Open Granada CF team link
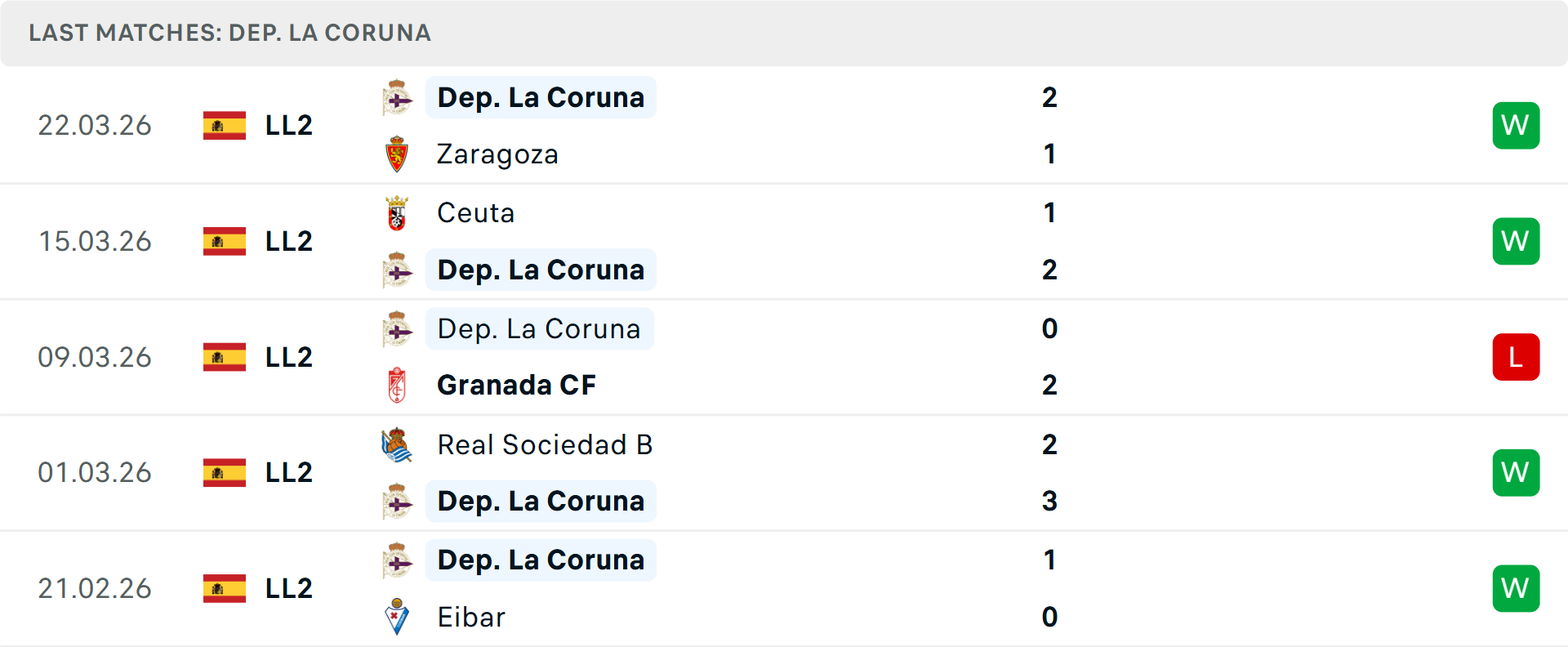 coord(516,385)
